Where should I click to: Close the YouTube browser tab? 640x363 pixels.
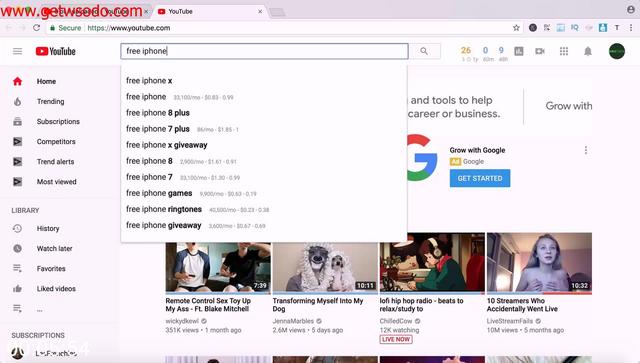[260, 11]
